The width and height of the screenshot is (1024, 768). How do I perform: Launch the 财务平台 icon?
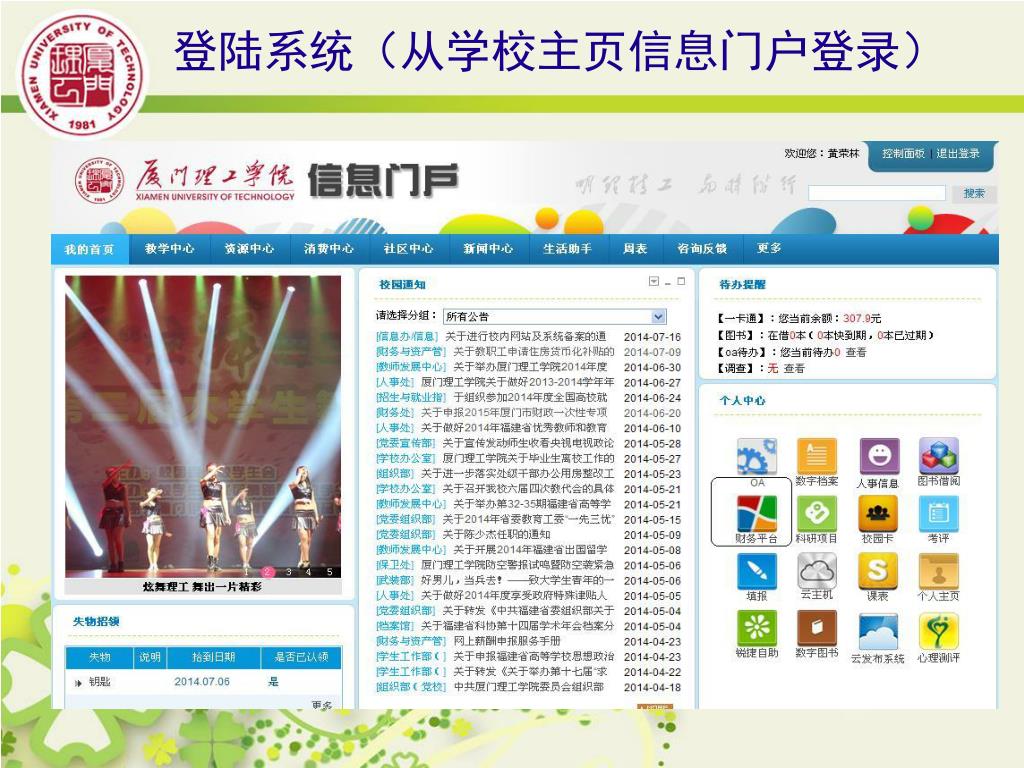click(x=757, y=513)
